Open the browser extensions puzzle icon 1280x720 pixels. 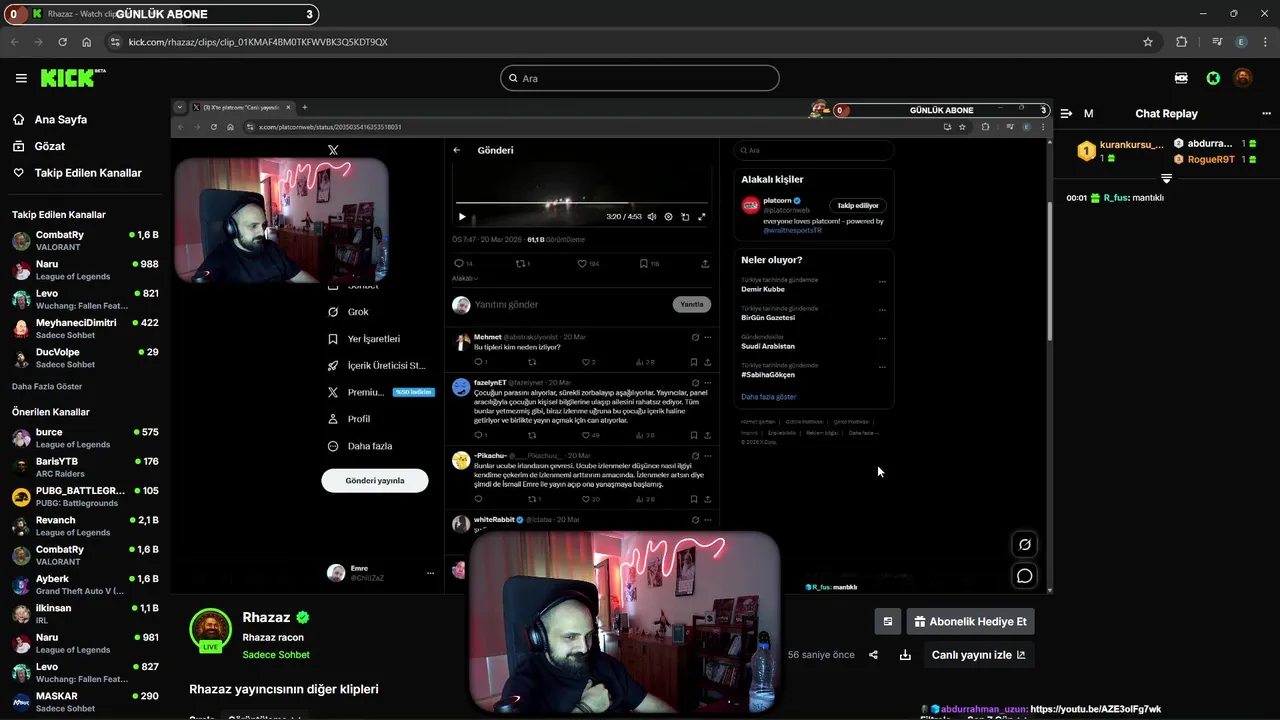[1181, 42]
